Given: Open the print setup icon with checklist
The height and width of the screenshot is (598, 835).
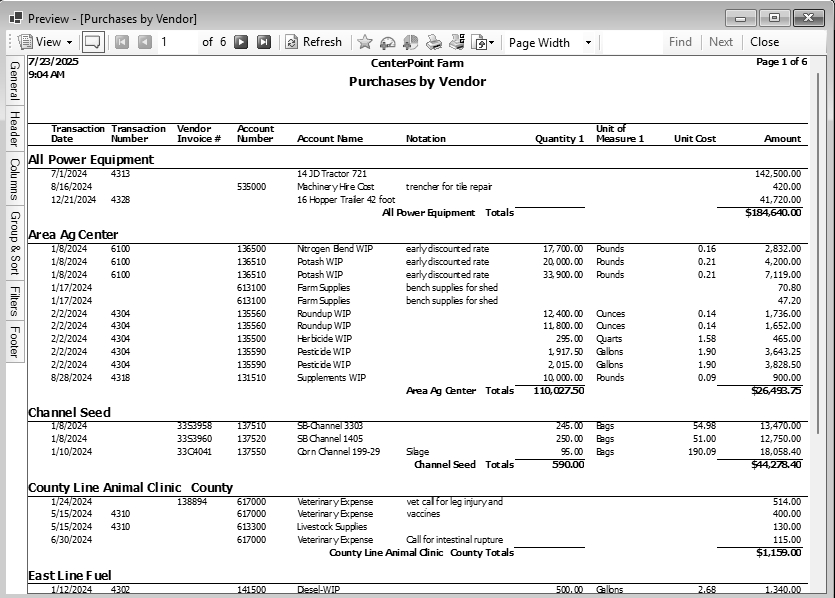Looking at the screenshot, I should (457, 42).
